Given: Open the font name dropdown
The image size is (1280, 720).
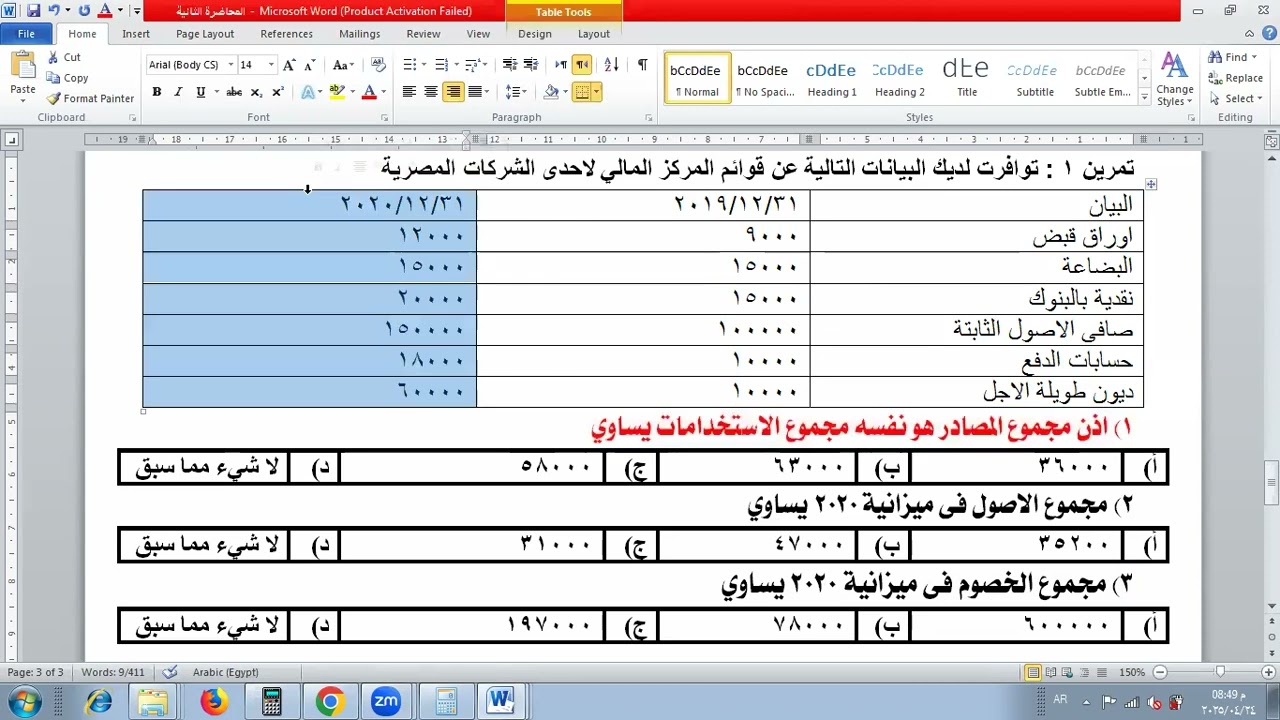Looking at the screenshot, I should [231, 65].
